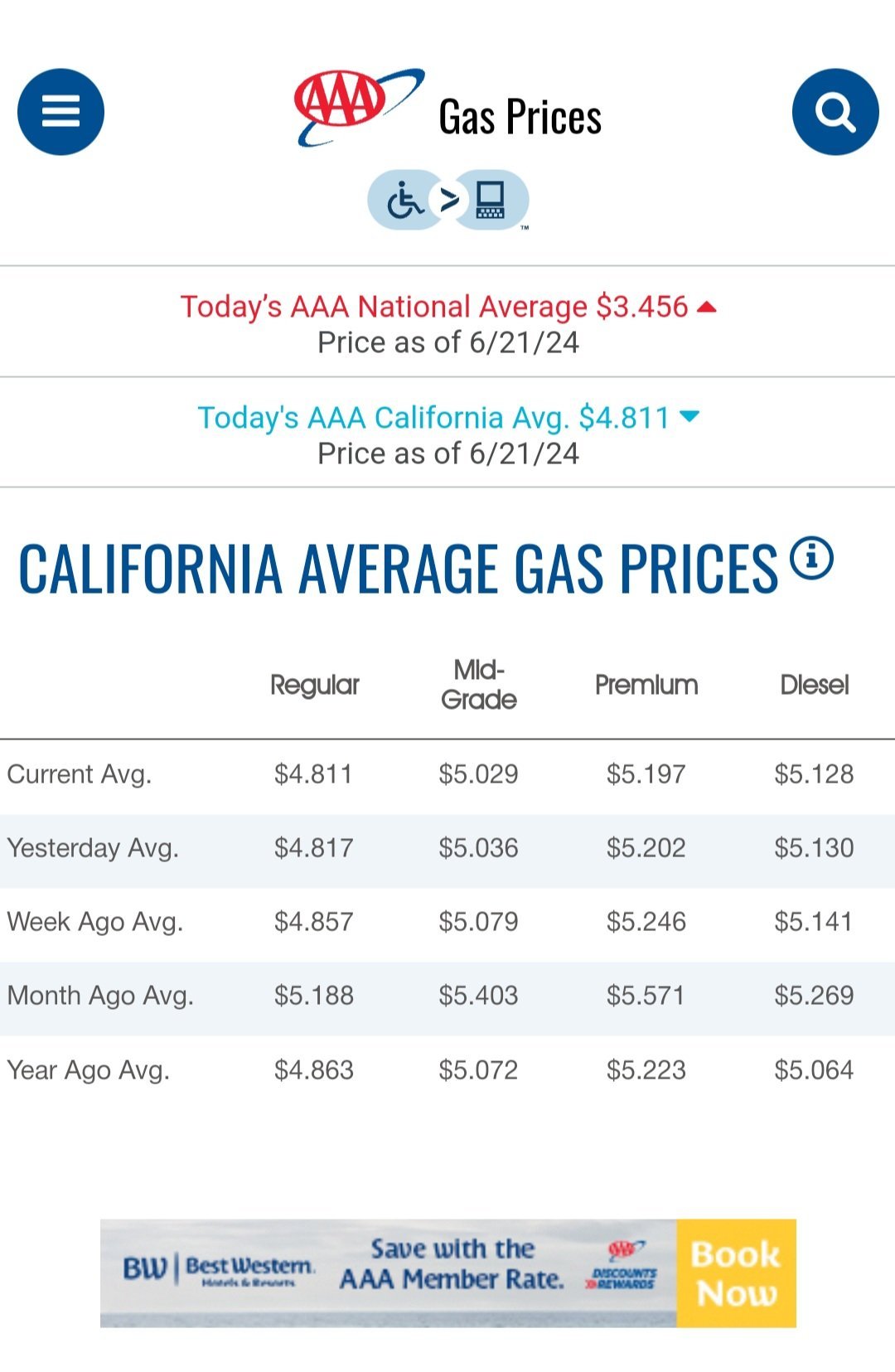The image size is (895, 1372).
Task: Select the Premium column header
Action: click(646, 685)
